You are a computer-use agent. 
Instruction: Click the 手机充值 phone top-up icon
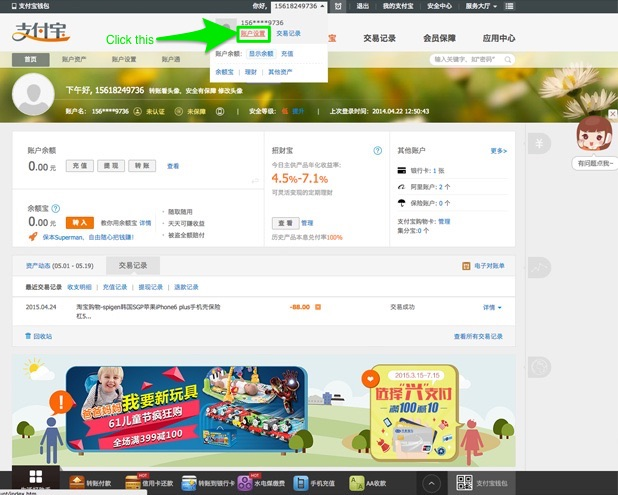301,484
